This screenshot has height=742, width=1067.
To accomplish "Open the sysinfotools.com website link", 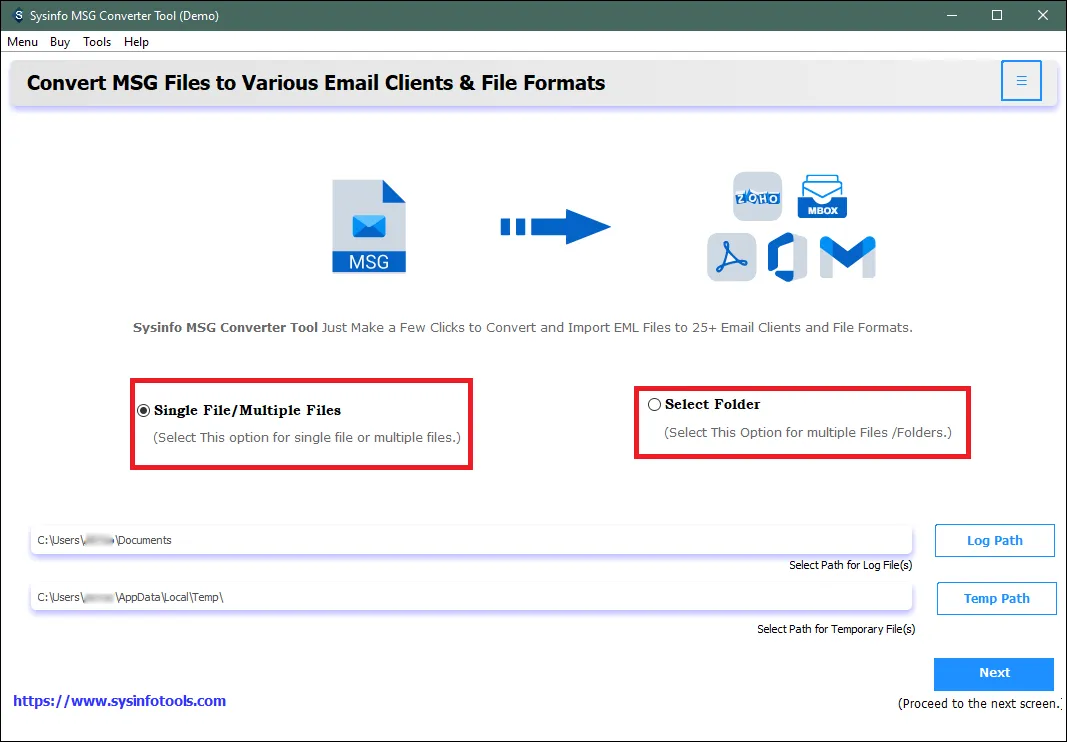I will pyautogui.click(x=120, y=701).
